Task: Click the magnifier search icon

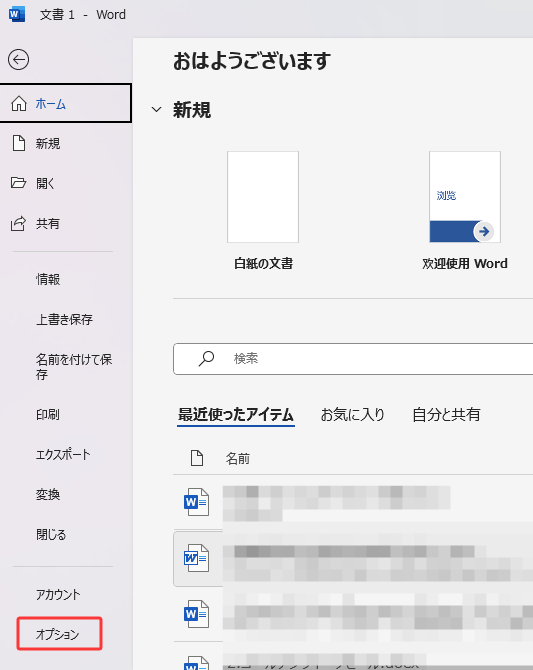Action: (x=206, y=359)
